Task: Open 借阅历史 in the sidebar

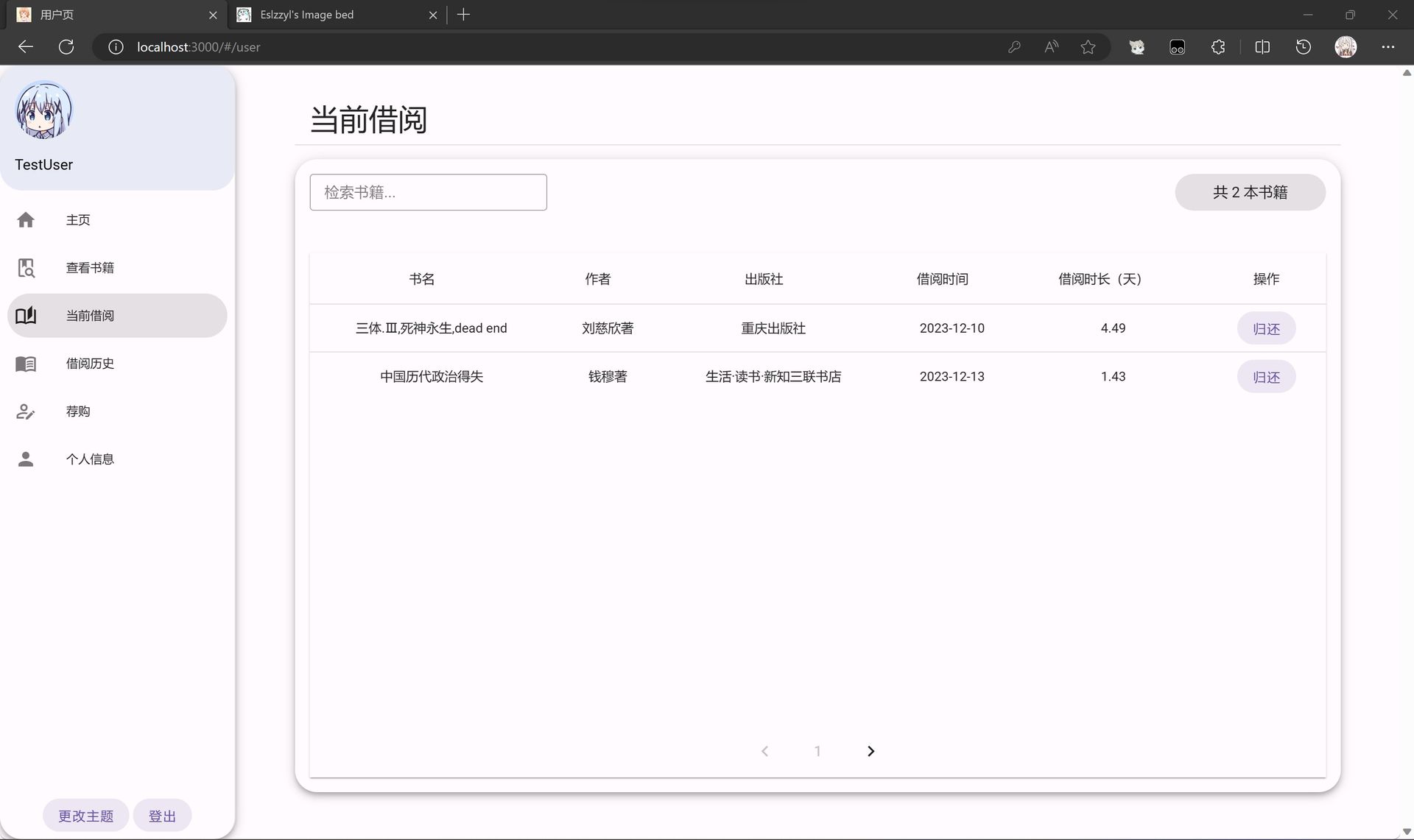Action: coord(117,364)
